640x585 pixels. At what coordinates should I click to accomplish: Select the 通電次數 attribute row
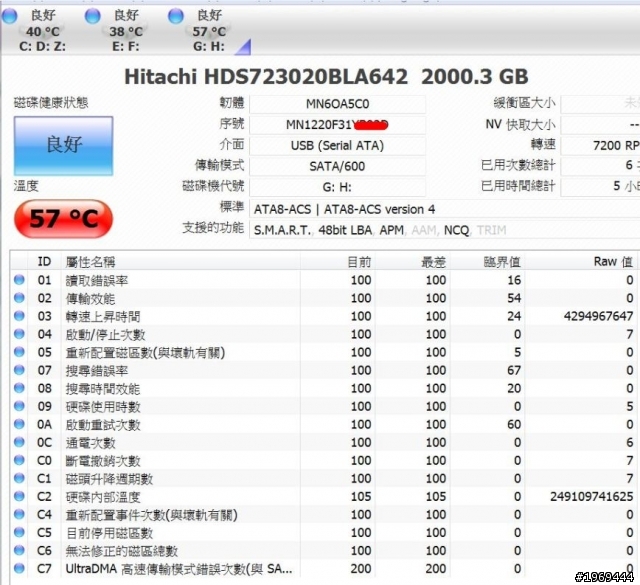point(323,442)
